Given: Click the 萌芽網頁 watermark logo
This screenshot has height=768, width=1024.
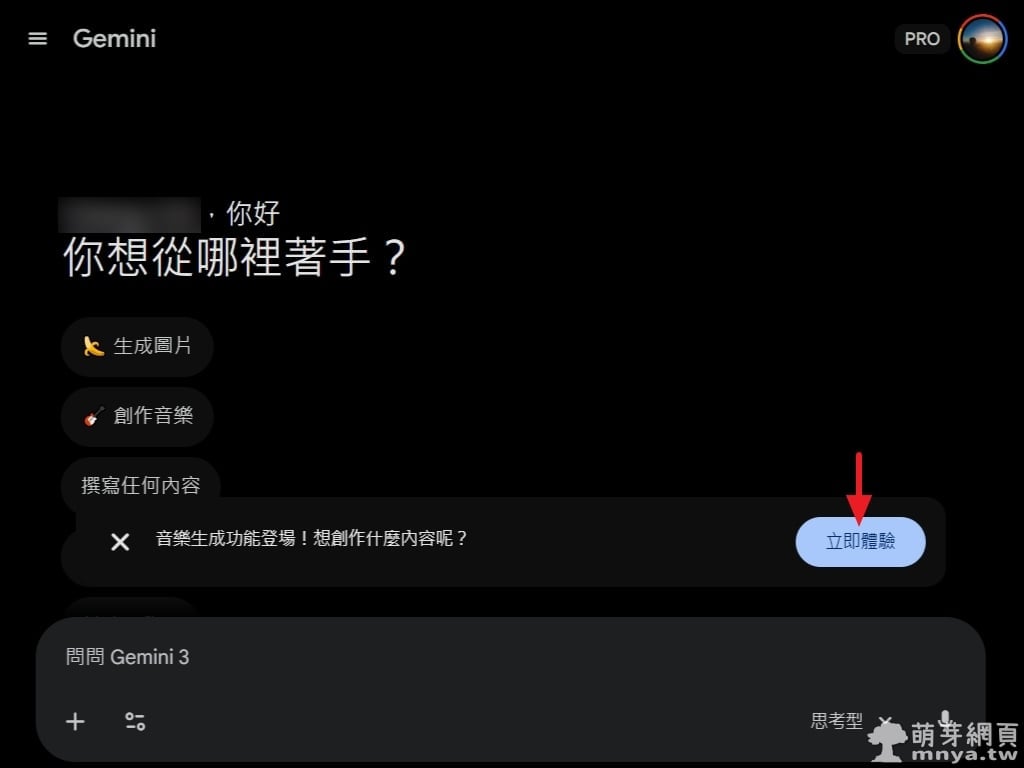Looking at the screenshot, I should pos(943,741).
